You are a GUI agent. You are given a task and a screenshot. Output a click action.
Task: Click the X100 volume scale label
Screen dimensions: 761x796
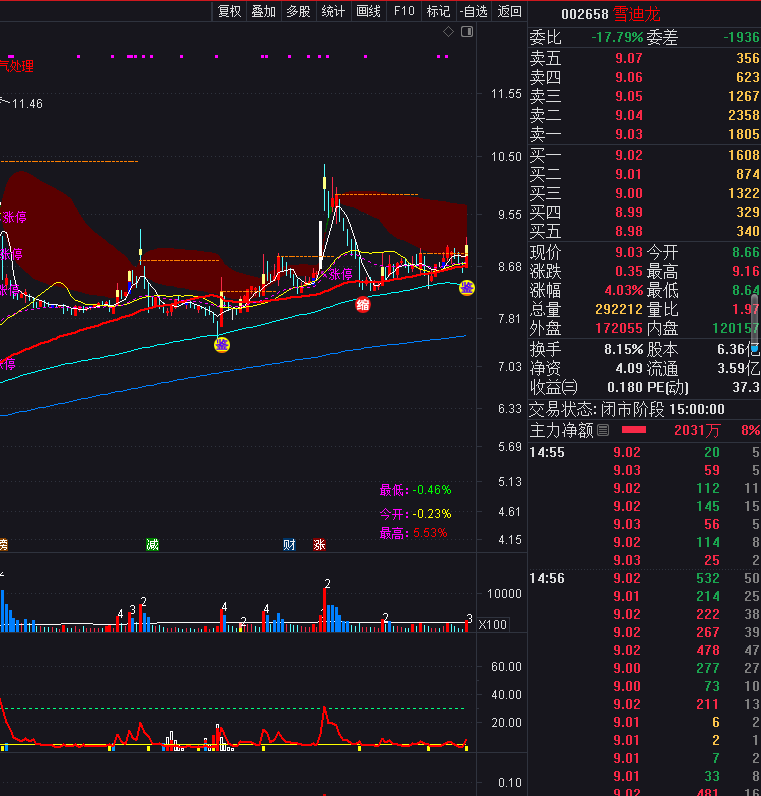click(492, 625)
